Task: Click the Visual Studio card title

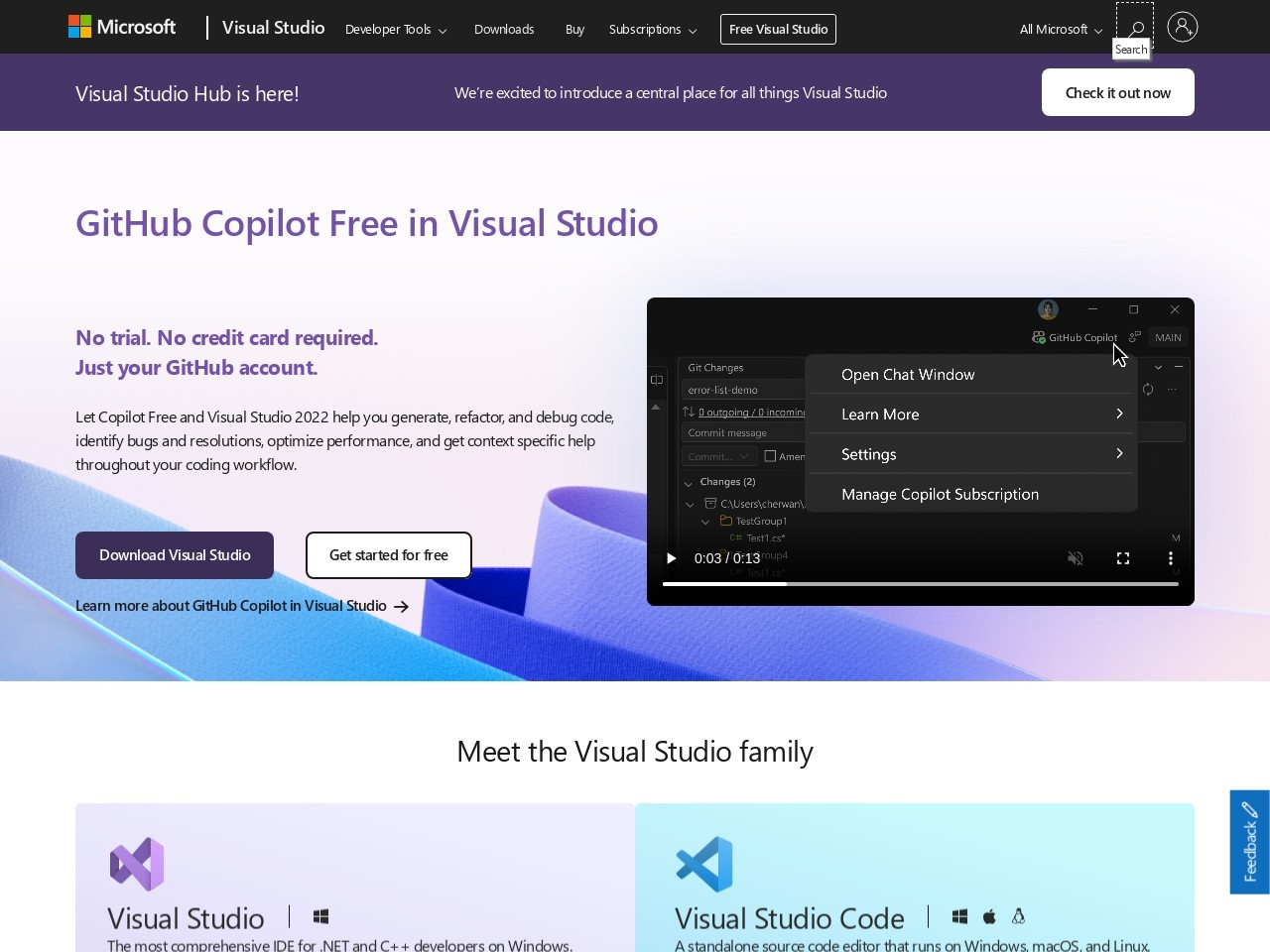Action: [x=186, y=917]
